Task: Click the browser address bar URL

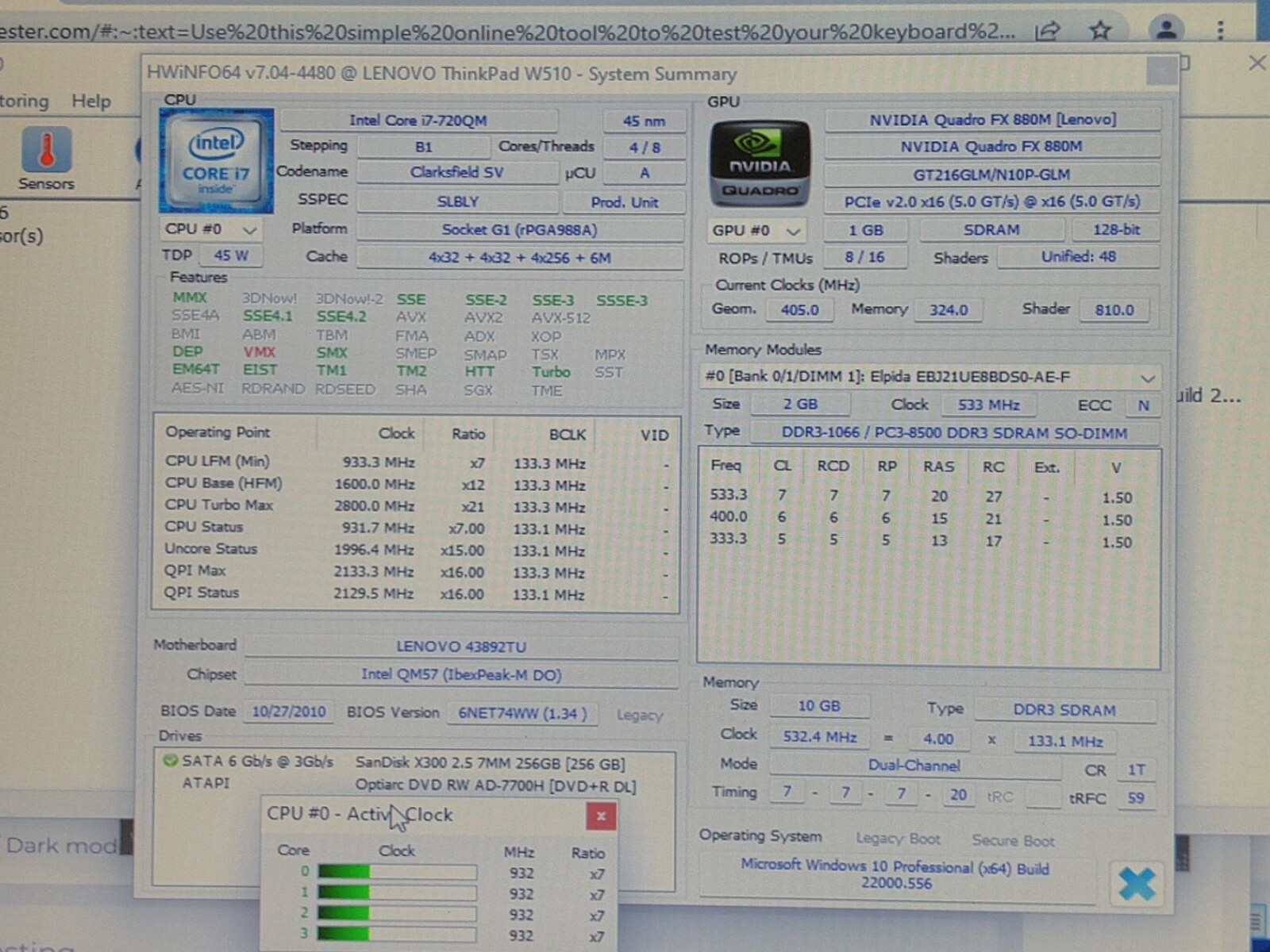Action: click(x=506, y=32)
